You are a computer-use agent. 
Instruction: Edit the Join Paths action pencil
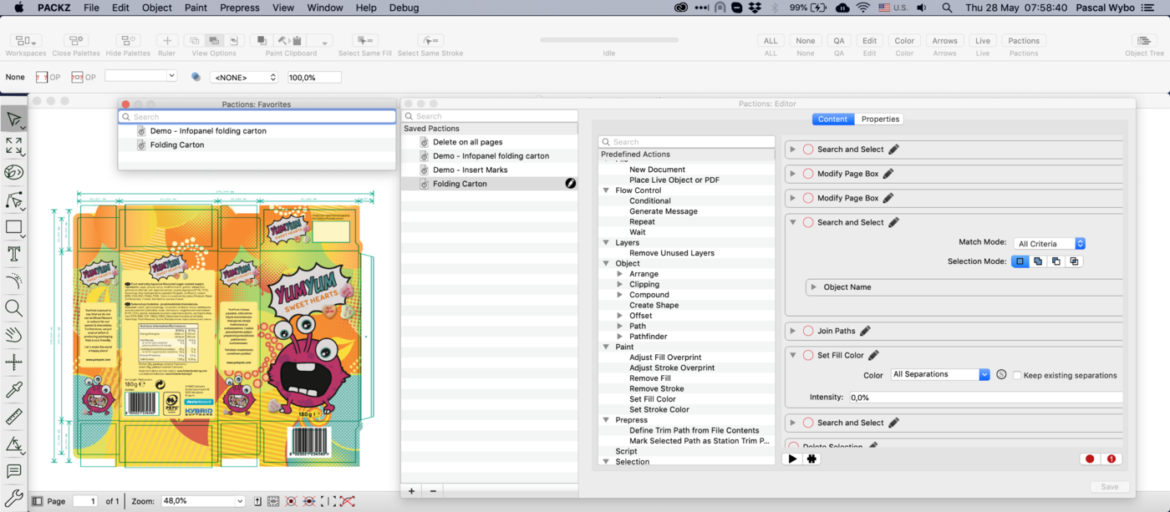[x=866, y=331]
